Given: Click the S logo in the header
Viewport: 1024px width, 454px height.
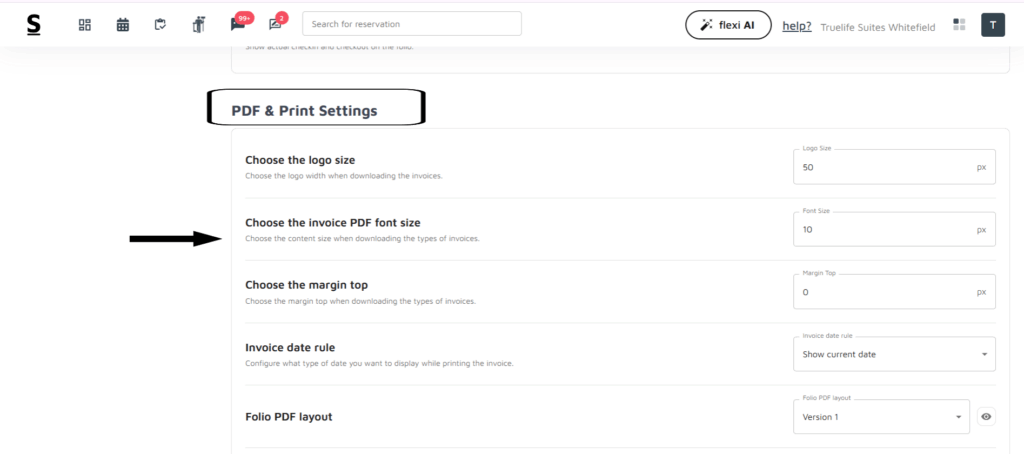Looking at the screenshot, I should [x=34, y=25].
